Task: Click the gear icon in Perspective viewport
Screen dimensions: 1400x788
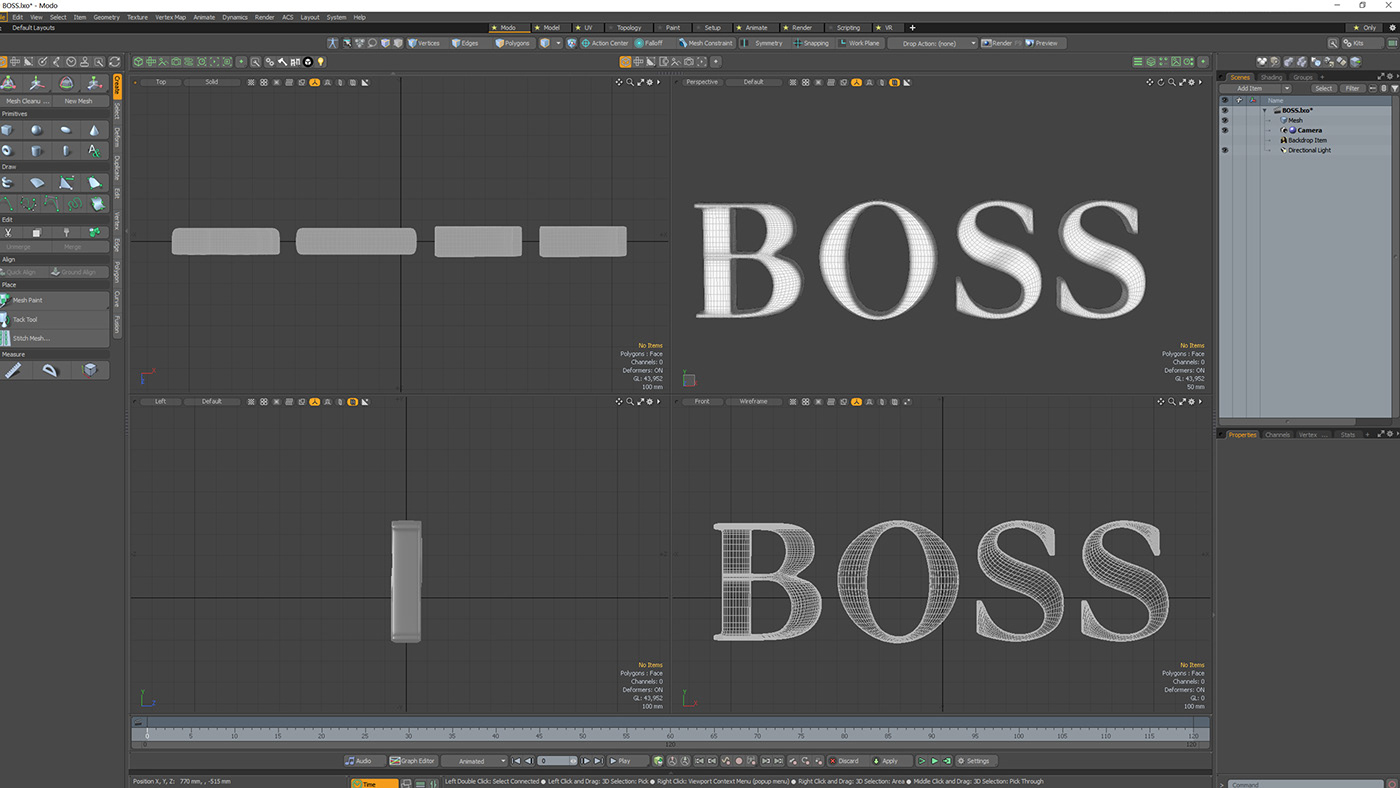Action: [x=1192, y=82]
